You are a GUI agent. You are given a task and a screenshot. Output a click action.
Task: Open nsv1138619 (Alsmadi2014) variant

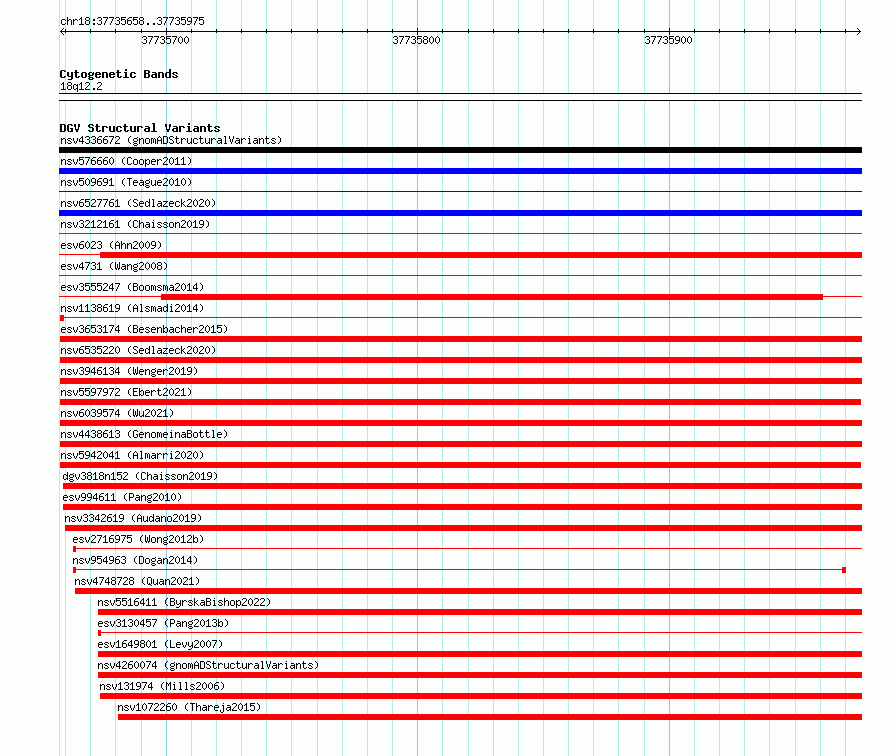click(132, 308)
